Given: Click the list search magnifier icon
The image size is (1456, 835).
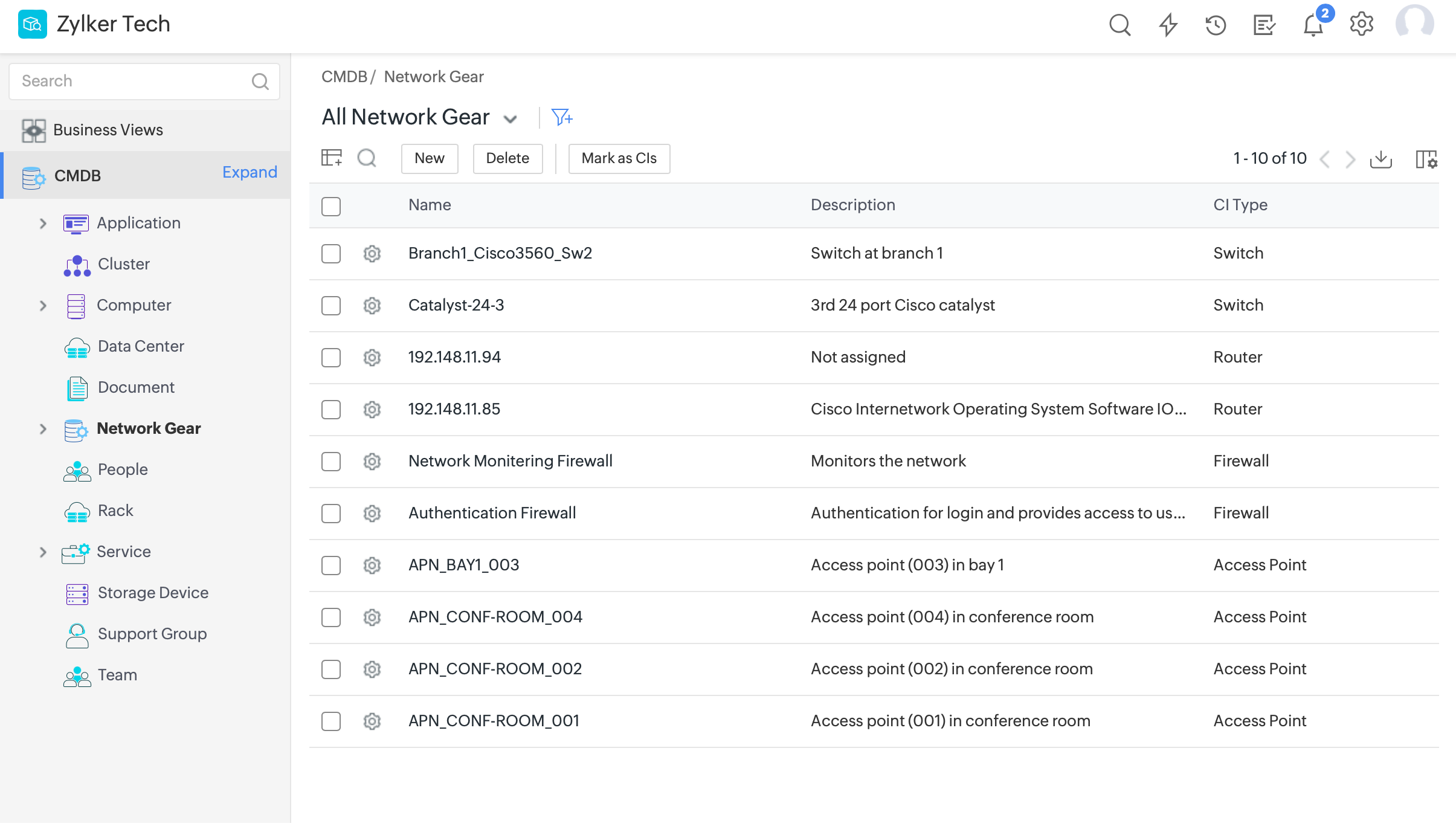Looking at the screenshot, I should pyautogui.click(x=367, y=158).
